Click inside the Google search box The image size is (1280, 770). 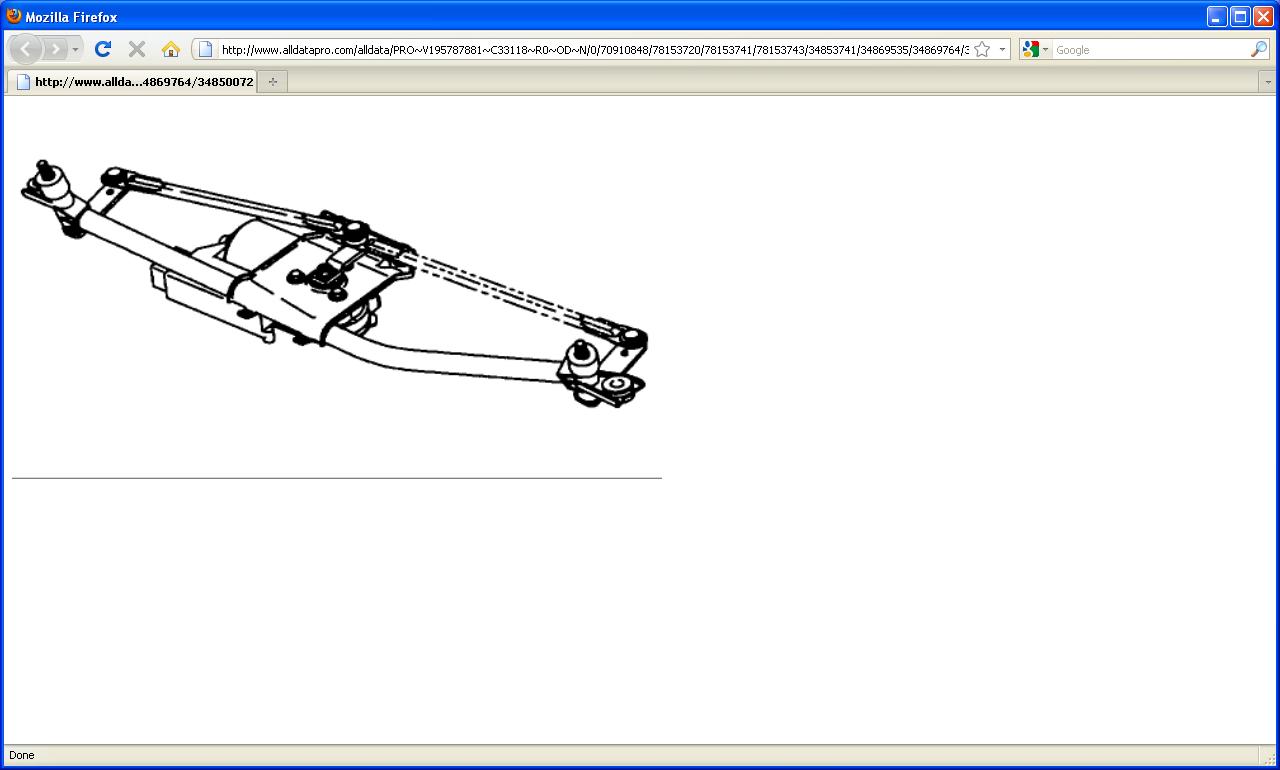click(1150, 49)
